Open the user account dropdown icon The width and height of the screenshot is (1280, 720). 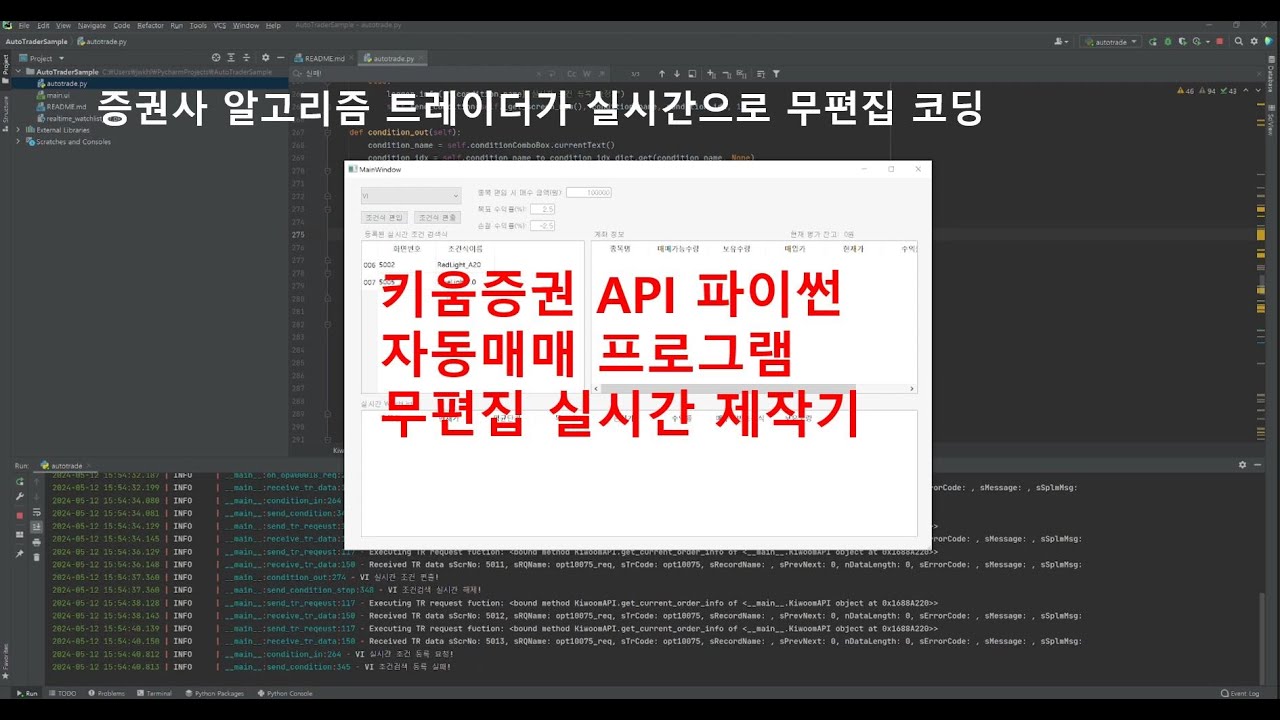click(1060, 42)
